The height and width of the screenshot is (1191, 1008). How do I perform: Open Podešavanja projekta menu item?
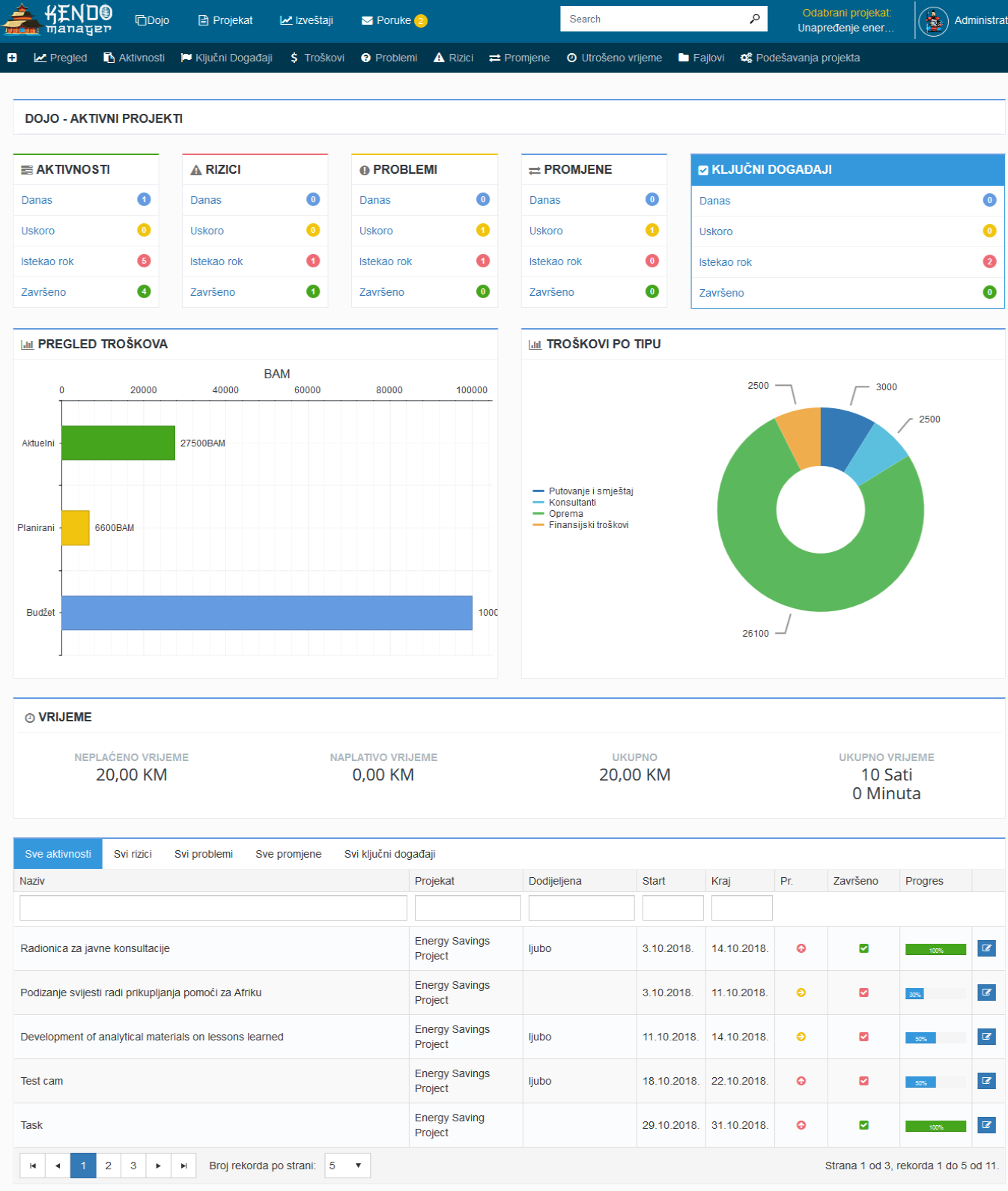pos(800,58)
